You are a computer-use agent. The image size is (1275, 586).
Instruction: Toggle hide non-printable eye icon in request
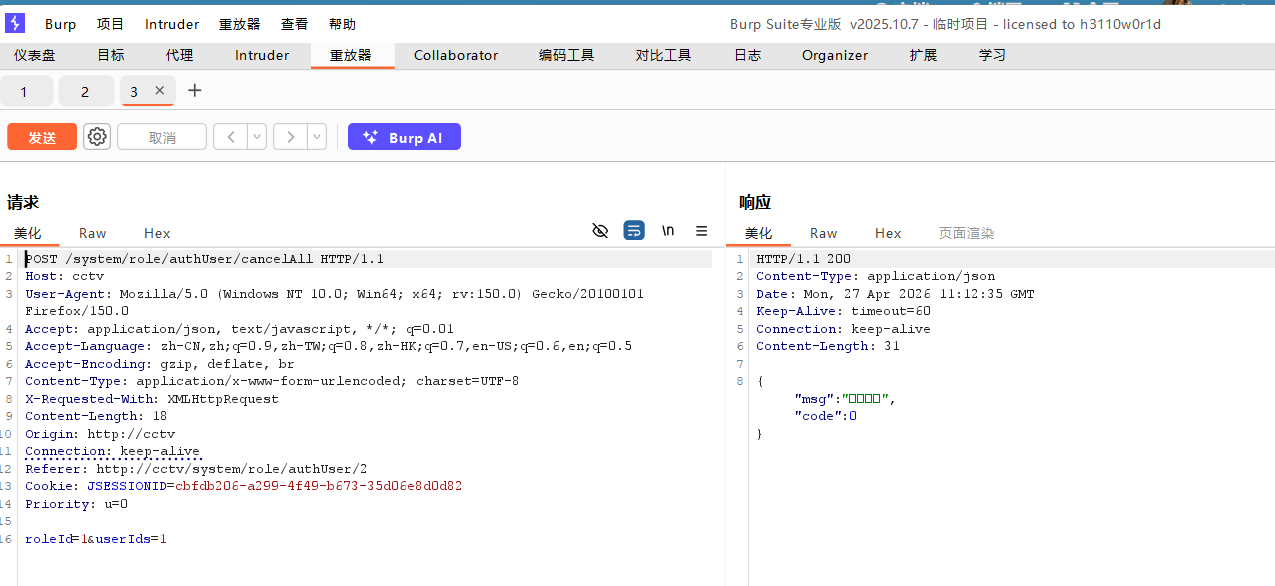click(600, 231)
